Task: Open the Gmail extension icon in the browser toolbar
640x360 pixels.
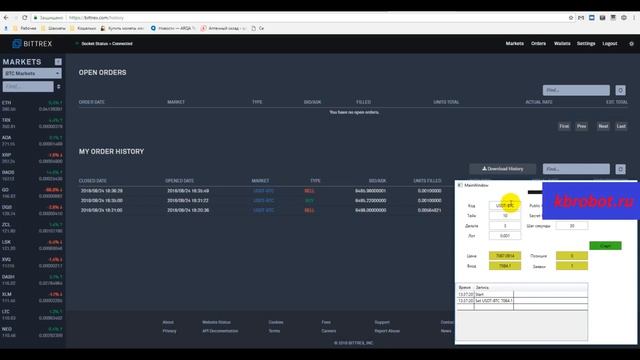Action: point(581,18)
